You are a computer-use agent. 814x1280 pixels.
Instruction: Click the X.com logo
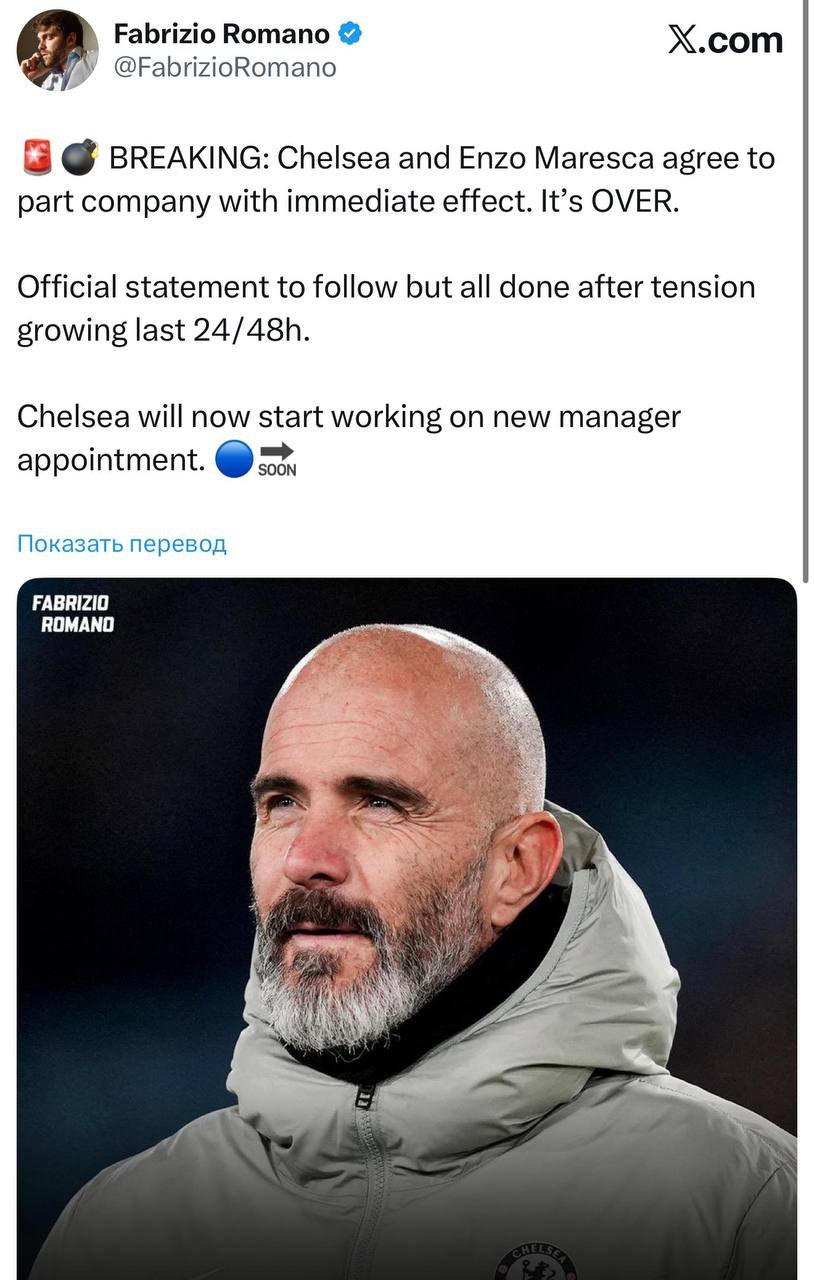pyautogui.click(x=725, y=40)
